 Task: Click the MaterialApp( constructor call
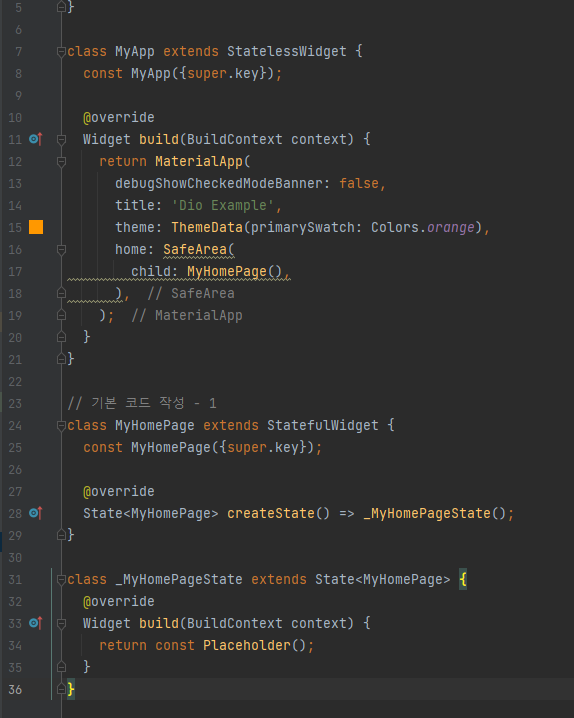pos(203,161)
